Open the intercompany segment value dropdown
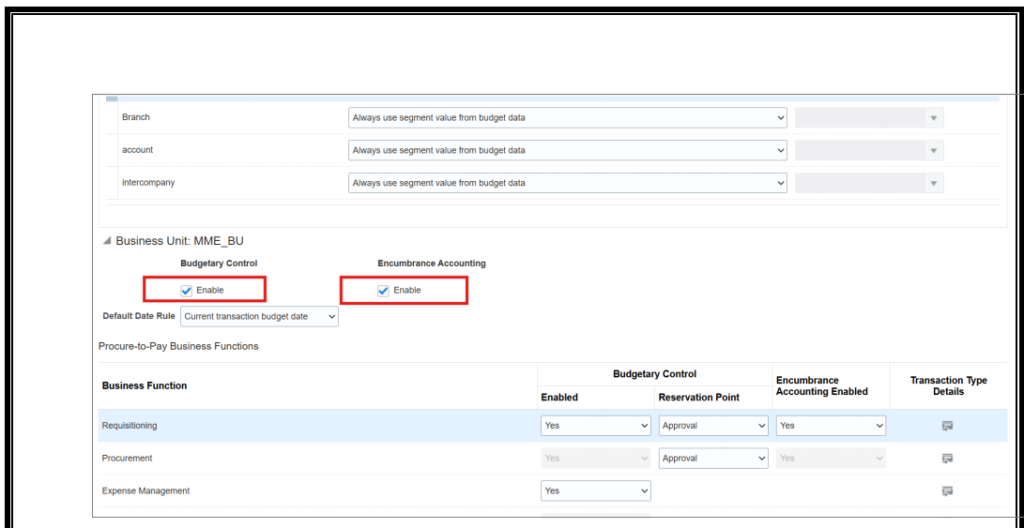Image resolution: width=1024 pixels, height=528 pixels. (x=567, y=184)
